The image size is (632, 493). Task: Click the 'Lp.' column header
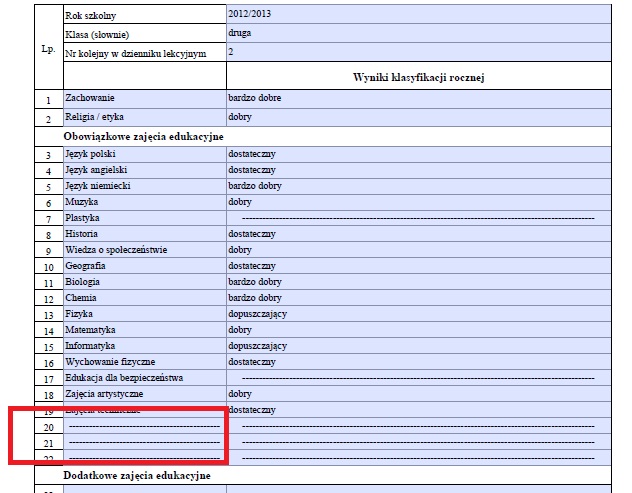click(x=48, y=49)
